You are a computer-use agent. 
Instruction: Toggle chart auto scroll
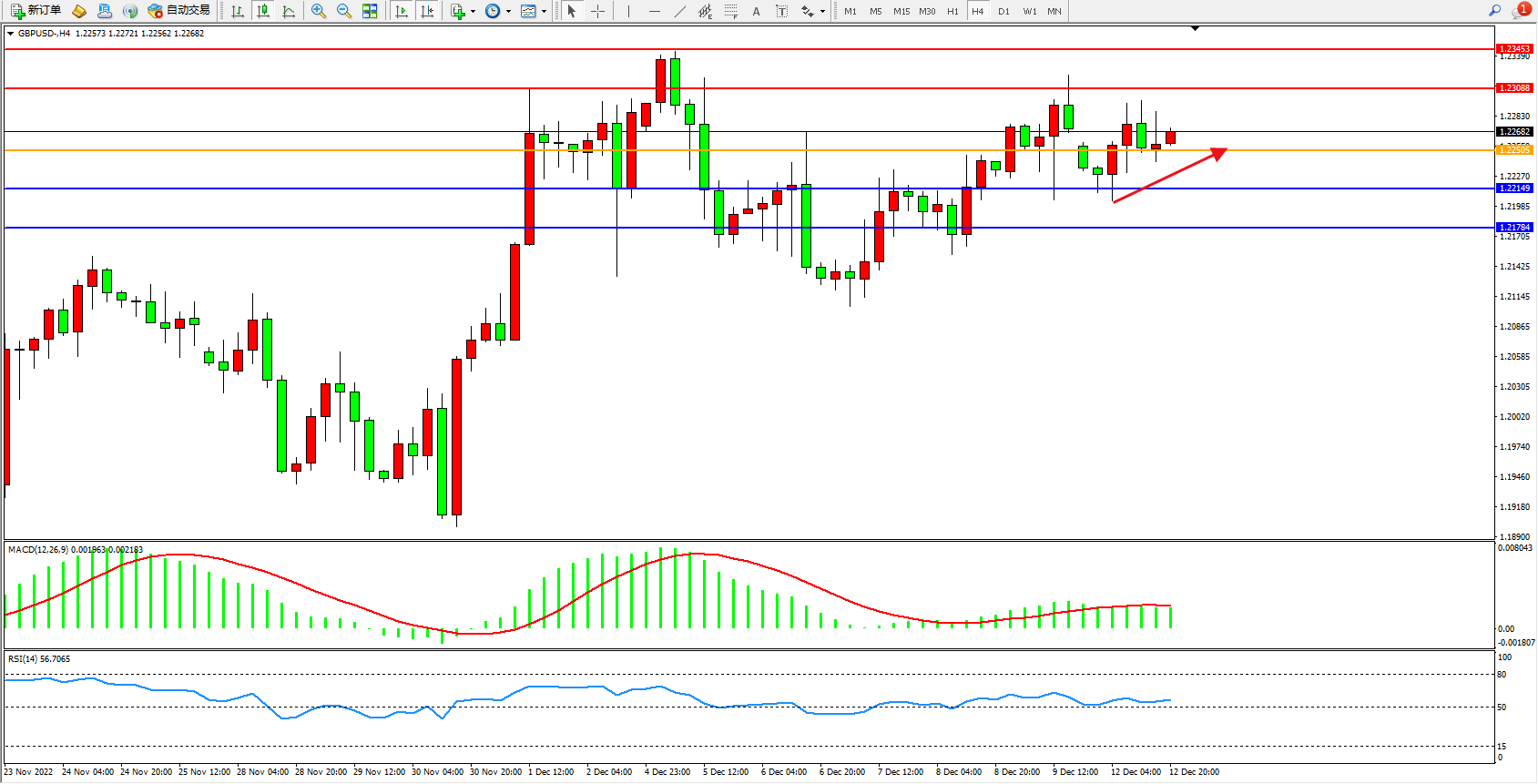[402, 11]
